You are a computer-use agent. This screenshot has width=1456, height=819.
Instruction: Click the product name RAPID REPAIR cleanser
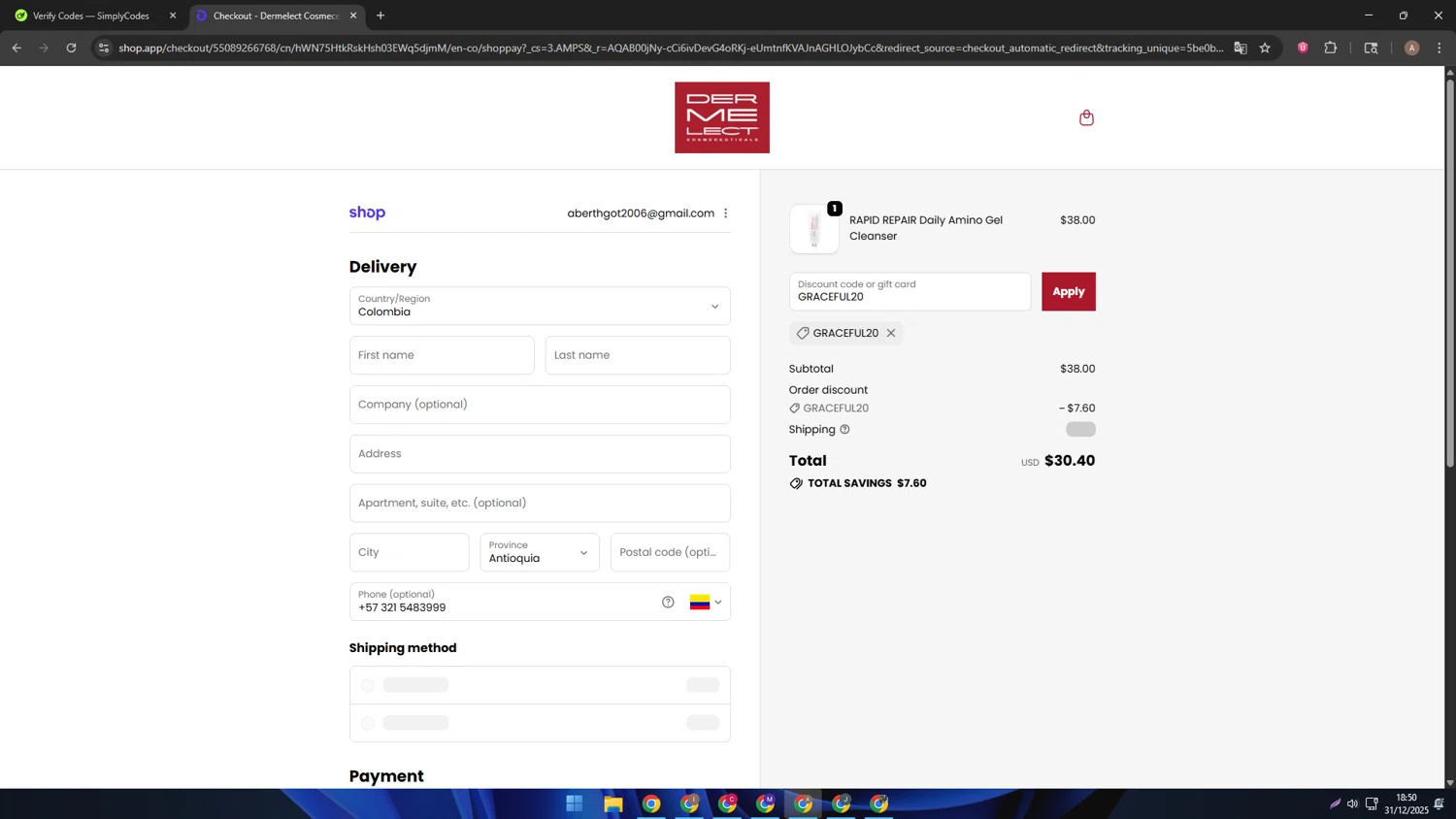point(926,228)
